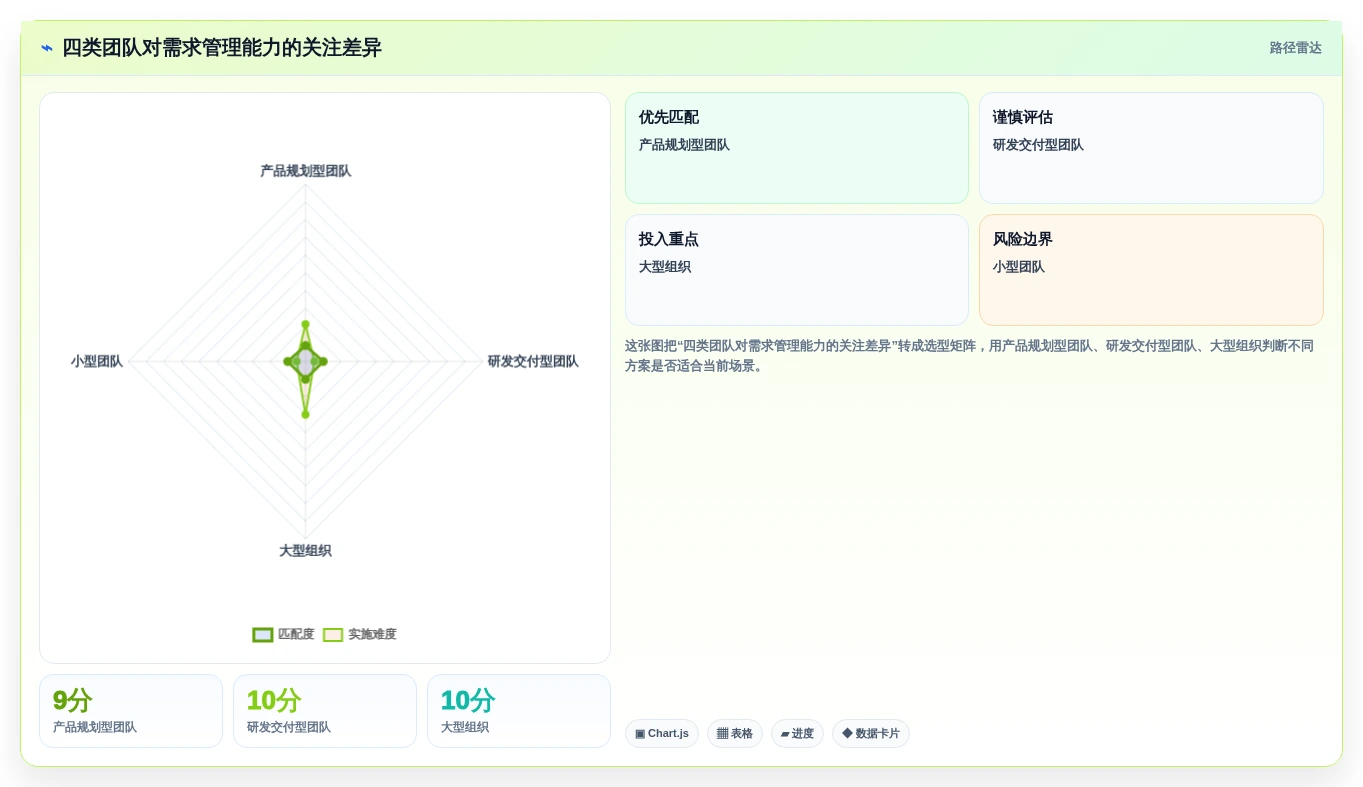This screenshot has height=787, width=1363.
Task: Click the bottom data point on radar chart
Action: coord(306,414)
